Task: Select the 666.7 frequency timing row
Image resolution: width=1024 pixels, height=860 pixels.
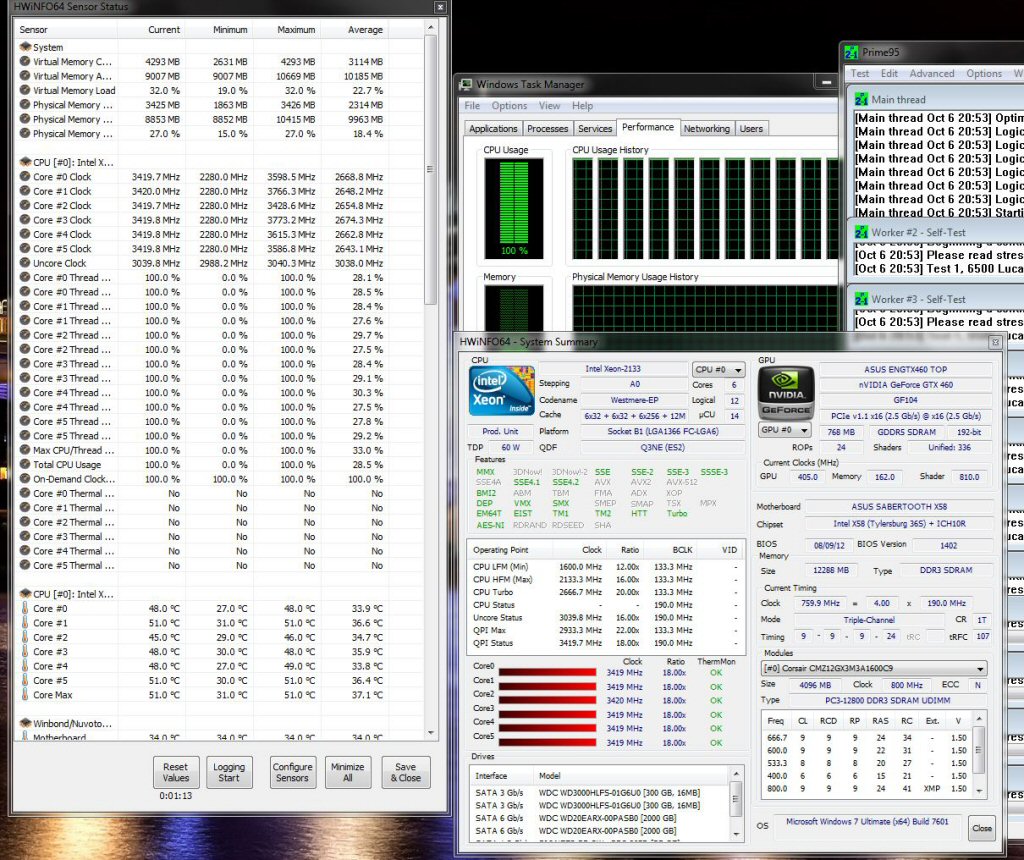Action: point(867,737)
